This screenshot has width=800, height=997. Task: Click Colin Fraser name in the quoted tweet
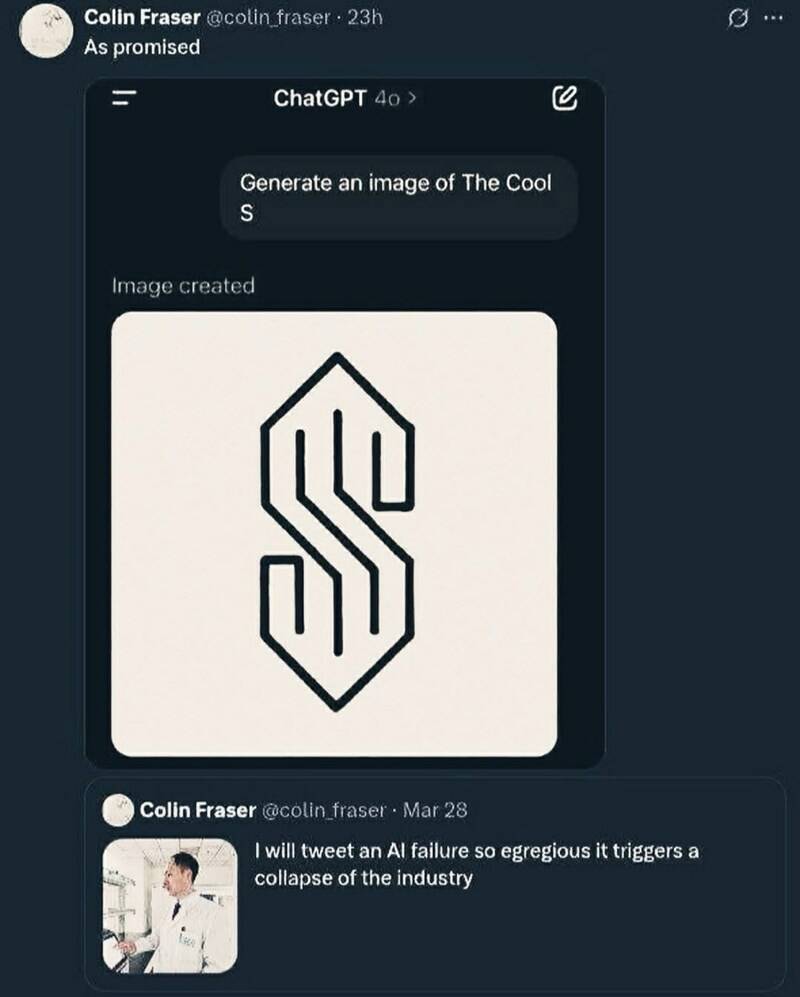[x=198, y=810]
